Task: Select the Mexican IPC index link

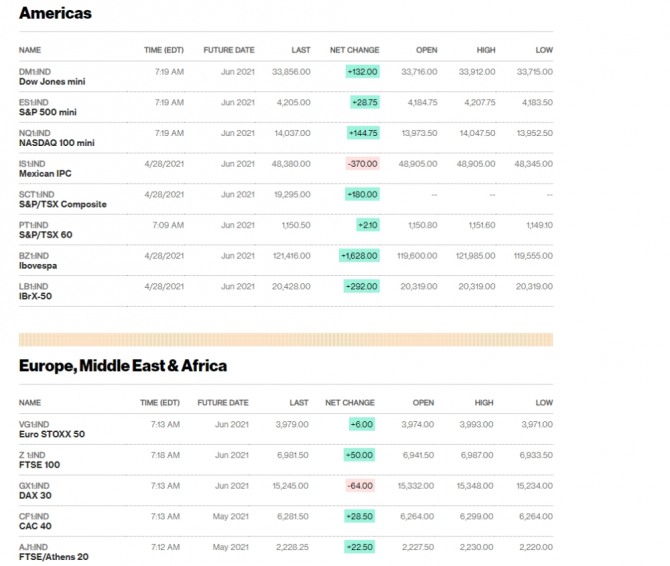Action: pos(46,173)
